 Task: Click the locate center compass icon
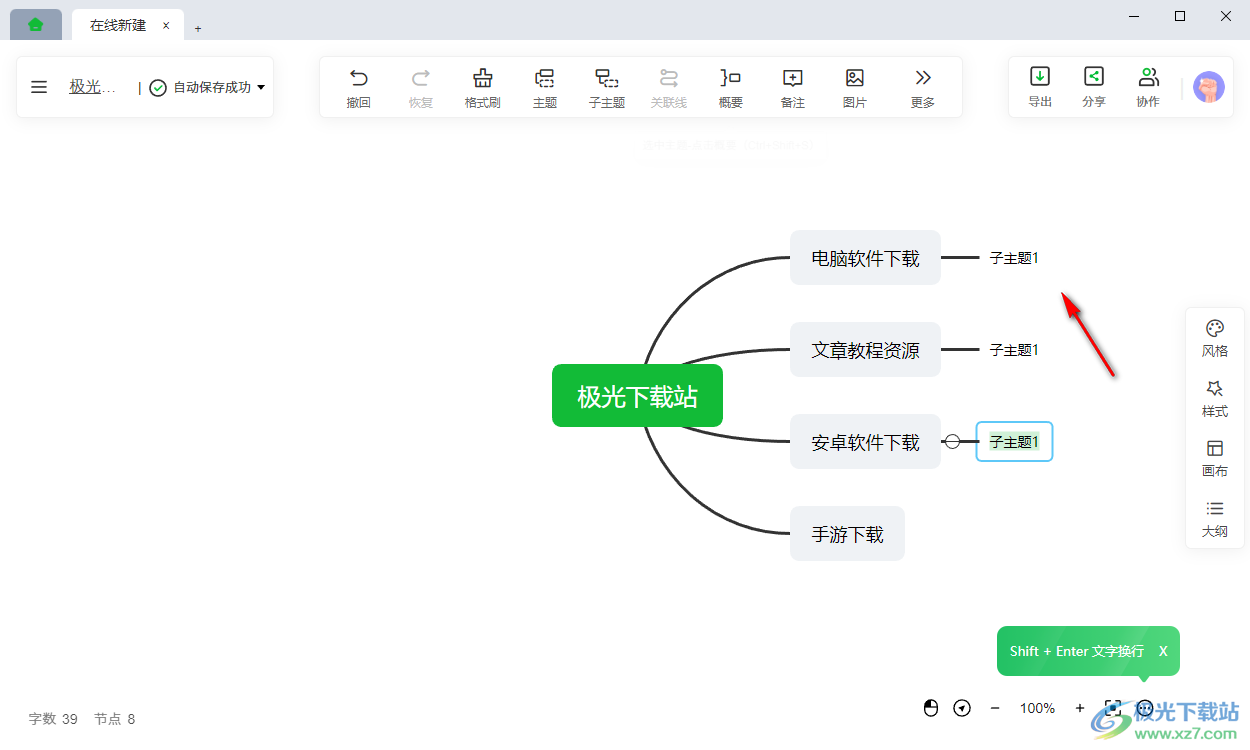(962, 708)
